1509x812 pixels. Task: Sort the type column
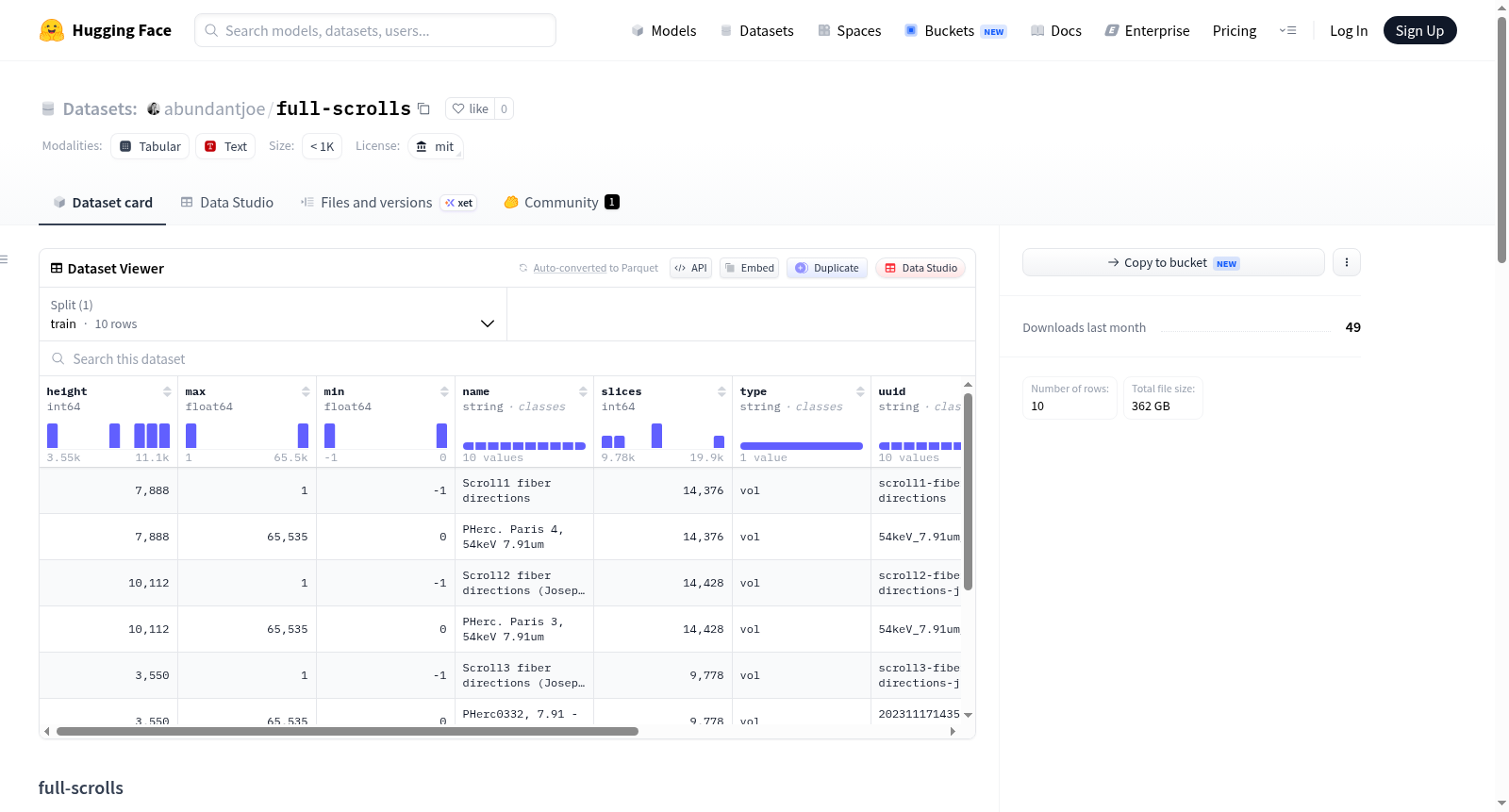pos(860,391)
